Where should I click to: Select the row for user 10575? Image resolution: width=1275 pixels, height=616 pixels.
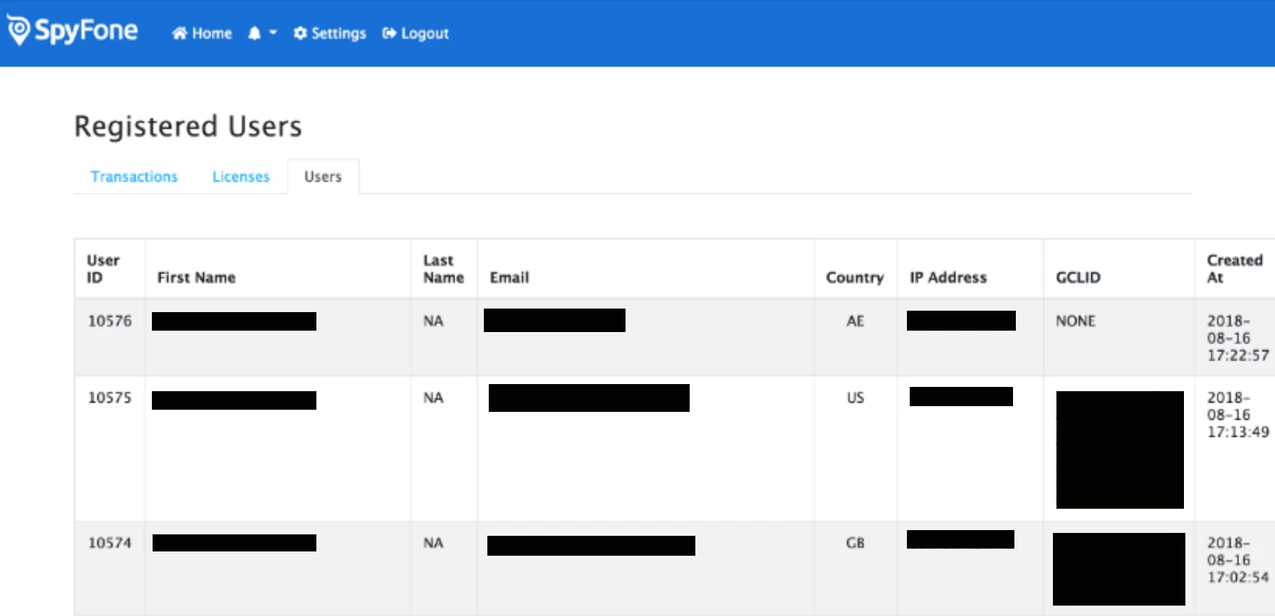pos(109,398)
